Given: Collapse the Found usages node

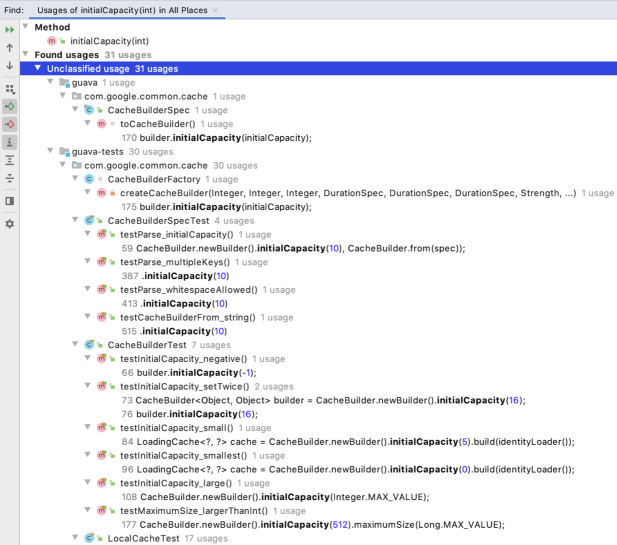Looking at the screenshot, I should (x=26, y=54).
